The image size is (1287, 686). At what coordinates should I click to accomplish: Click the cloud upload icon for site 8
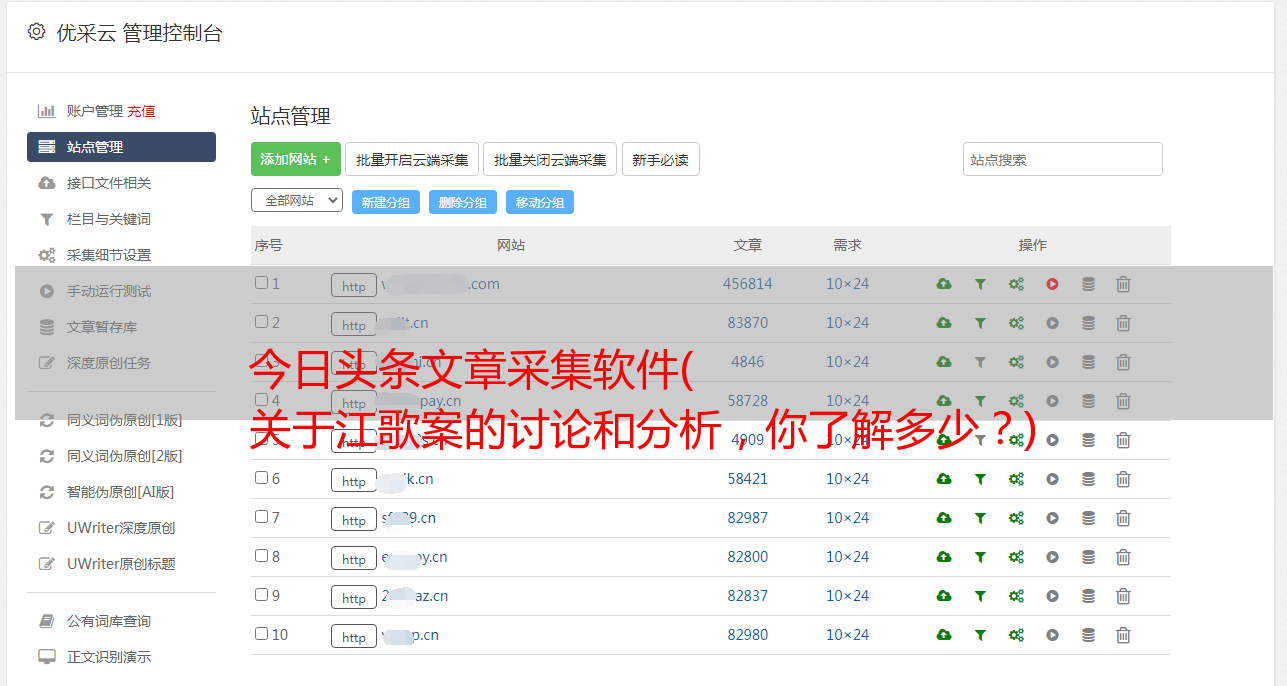click(944, 557)
